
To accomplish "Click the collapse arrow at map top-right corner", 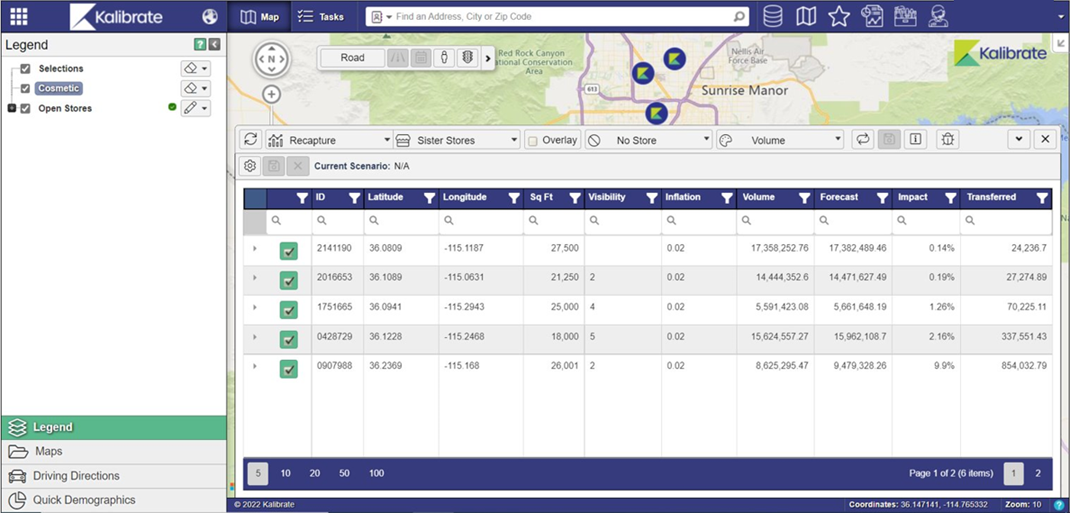I will pyautogui.click(x=1062, y=44).
